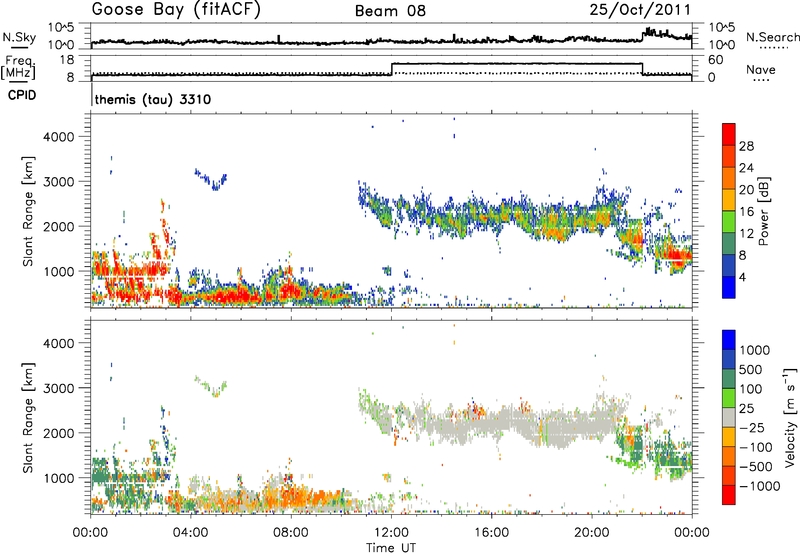Click the date '25/Oct/2011'
This screenshot has height=554, width=800.
[x=640, y=9]
